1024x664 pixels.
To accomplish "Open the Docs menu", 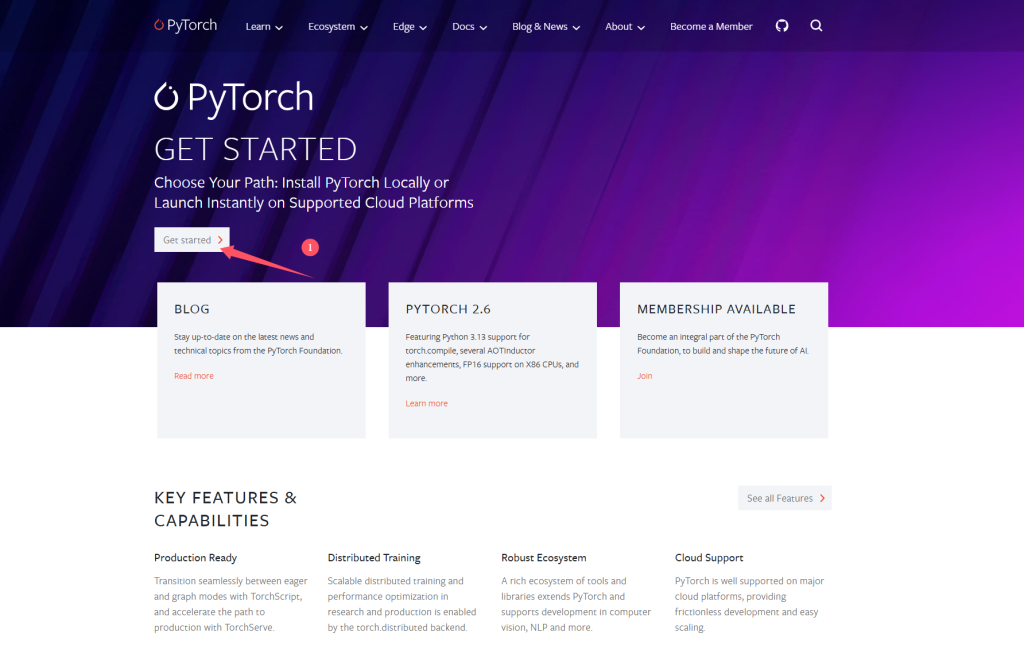I will pos(470,27).
